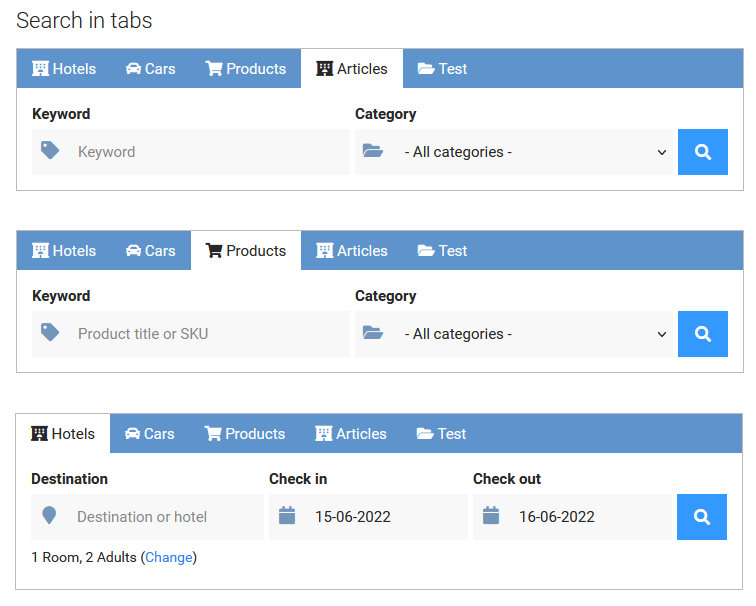Click the magnifier search button in Products panel
Viewport: 756px width, 606px height.
pyautogui.click(x=702, y=334)
